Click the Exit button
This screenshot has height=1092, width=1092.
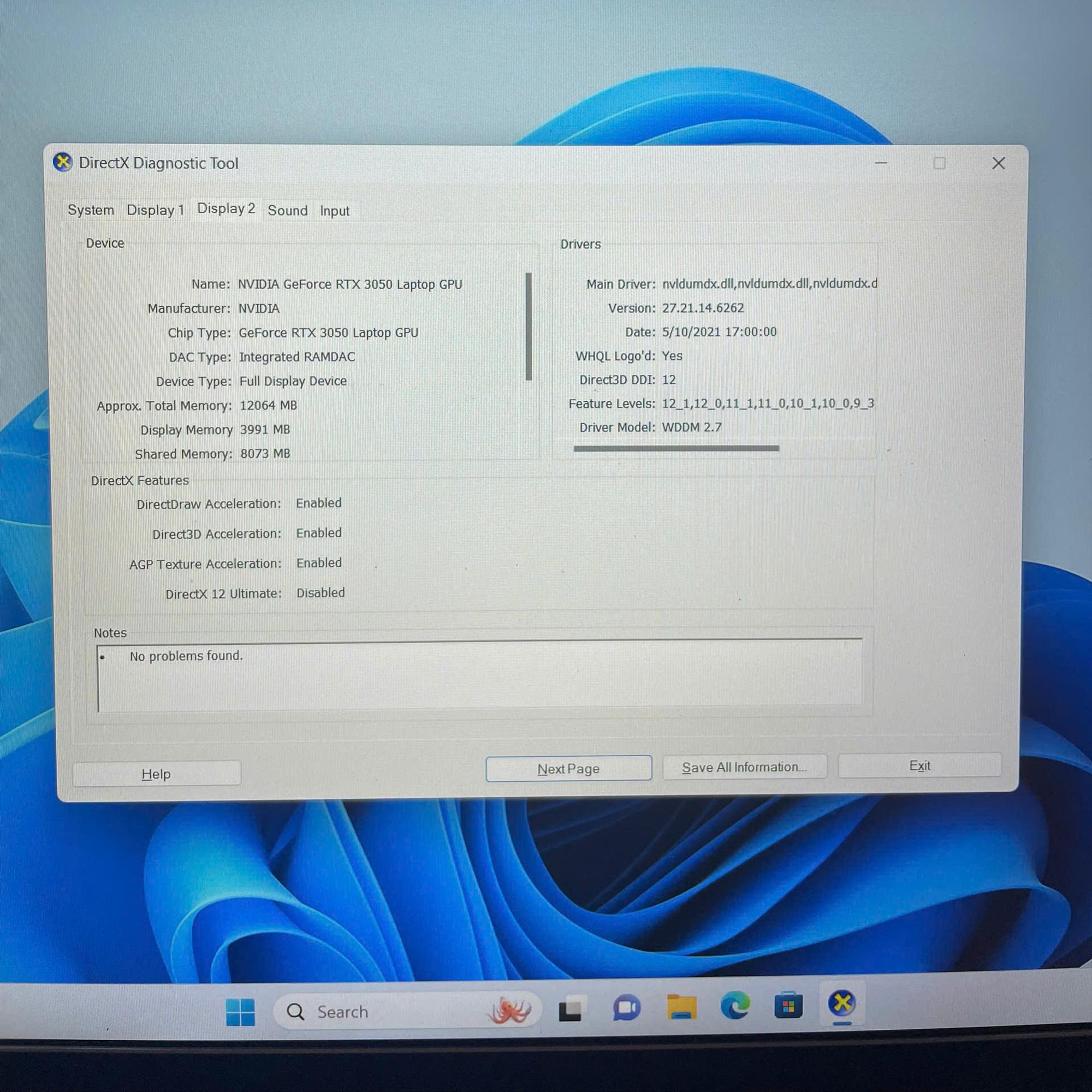(x=919, y=766)
